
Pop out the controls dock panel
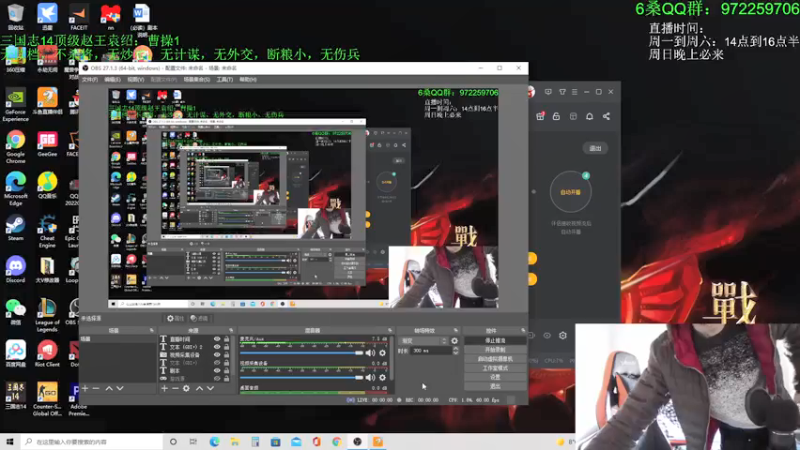[523, 331]
